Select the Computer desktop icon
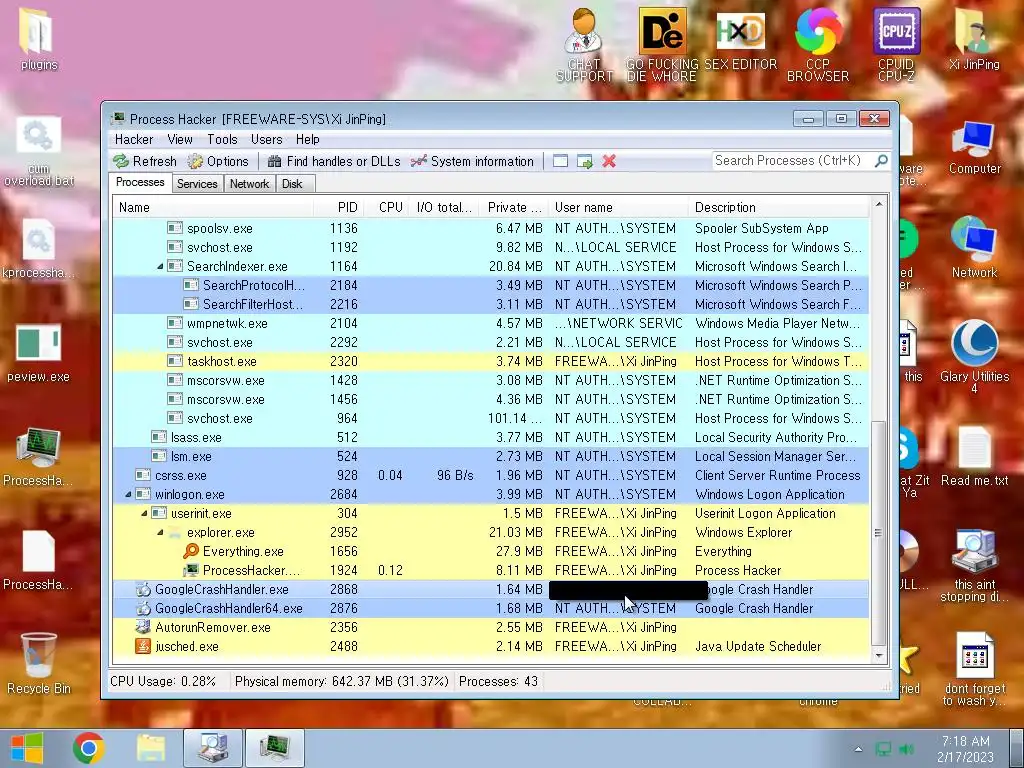Image resolution: width=1024 pixels, height=768 pixels. coord(974,148)
